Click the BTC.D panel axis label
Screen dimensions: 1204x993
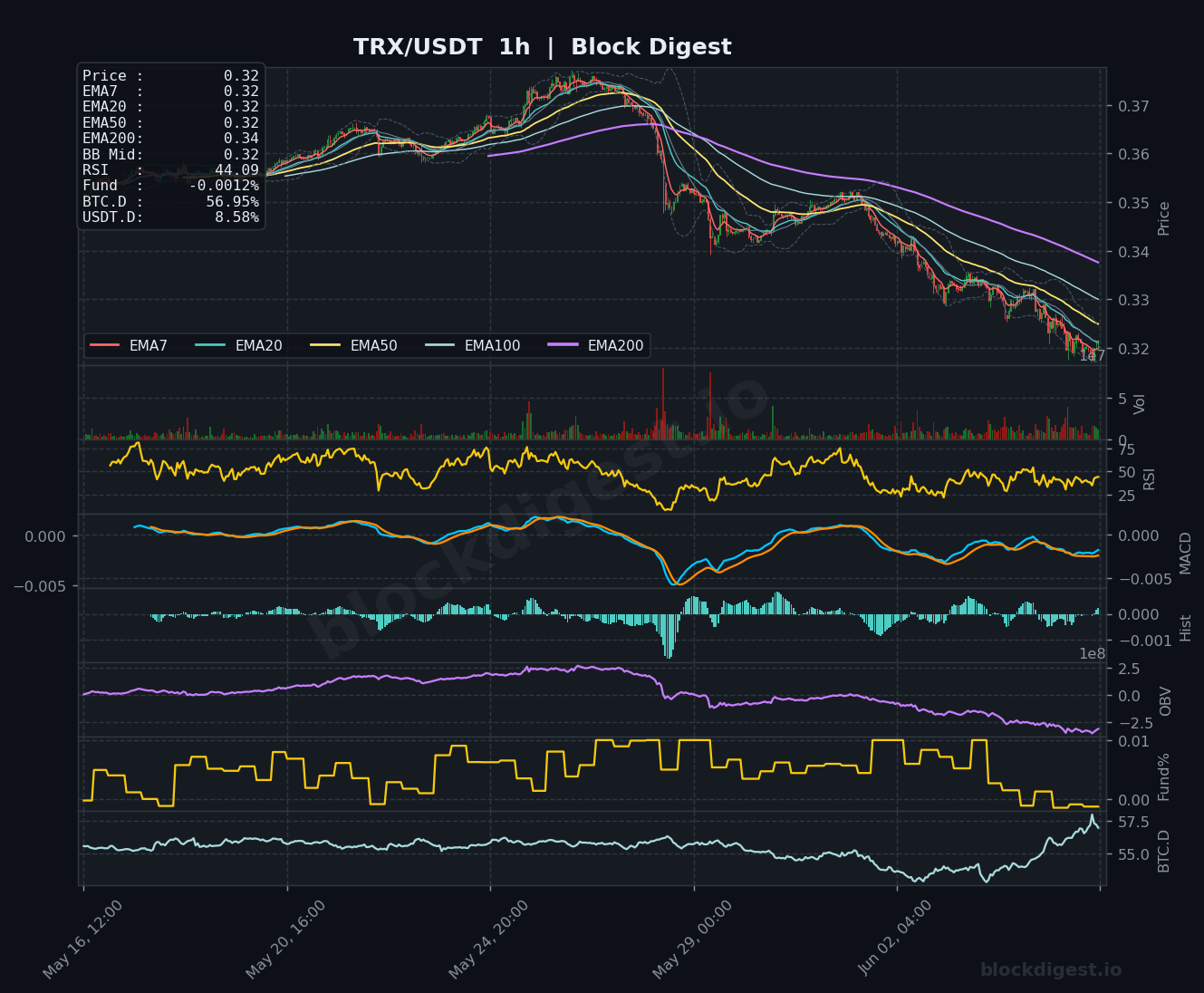click(x=1164, y=851)
